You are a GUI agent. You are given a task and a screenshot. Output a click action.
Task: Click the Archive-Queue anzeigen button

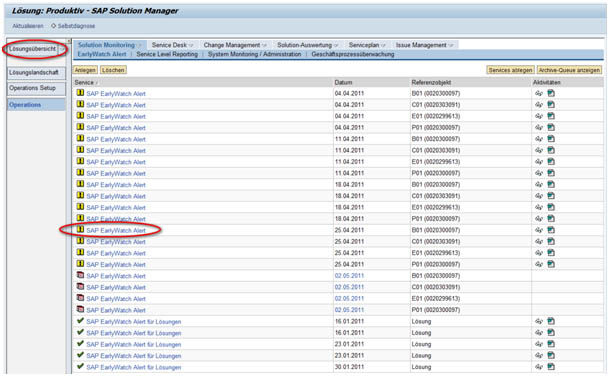coord(569,70)
